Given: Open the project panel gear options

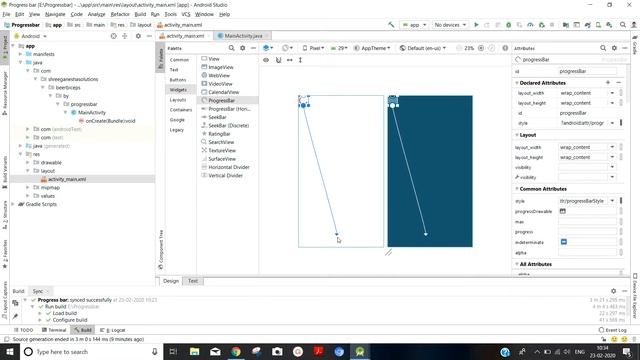Looking at the screenshot, I should coord(138,36).
